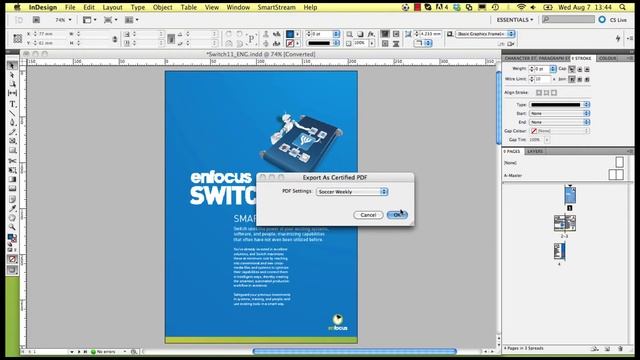Click the Quick Apply lightning icon
The width and height of the screenshot is (640, 360).
(618, 38)
